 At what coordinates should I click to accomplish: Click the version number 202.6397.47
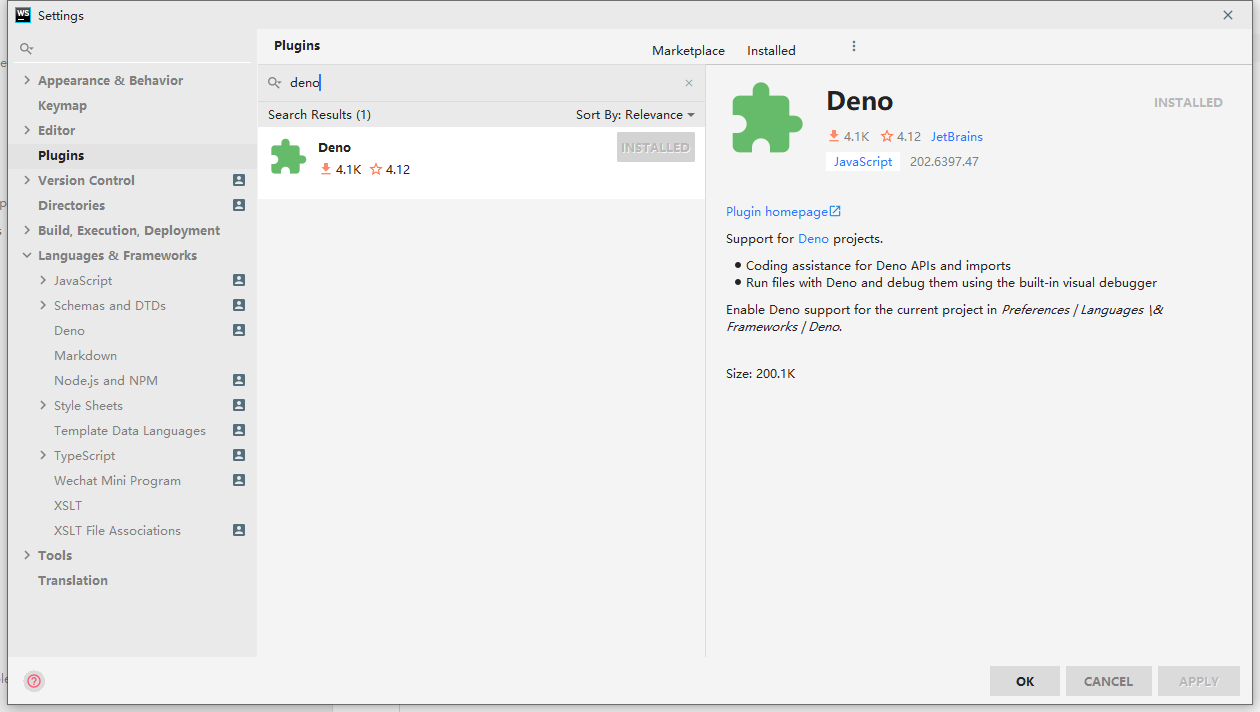(x=944, y=161)
